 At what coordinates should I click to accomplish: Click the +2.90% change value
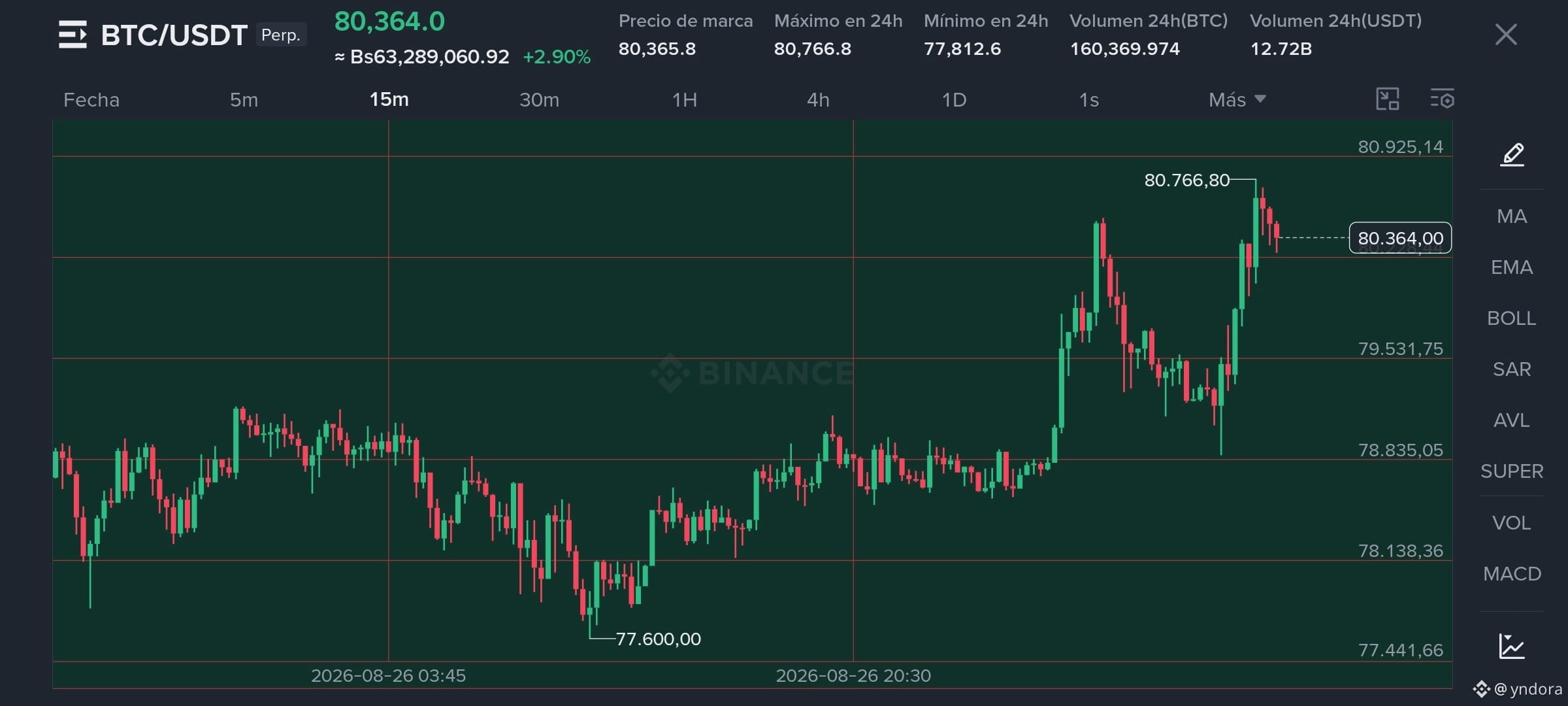click(557, 57)
